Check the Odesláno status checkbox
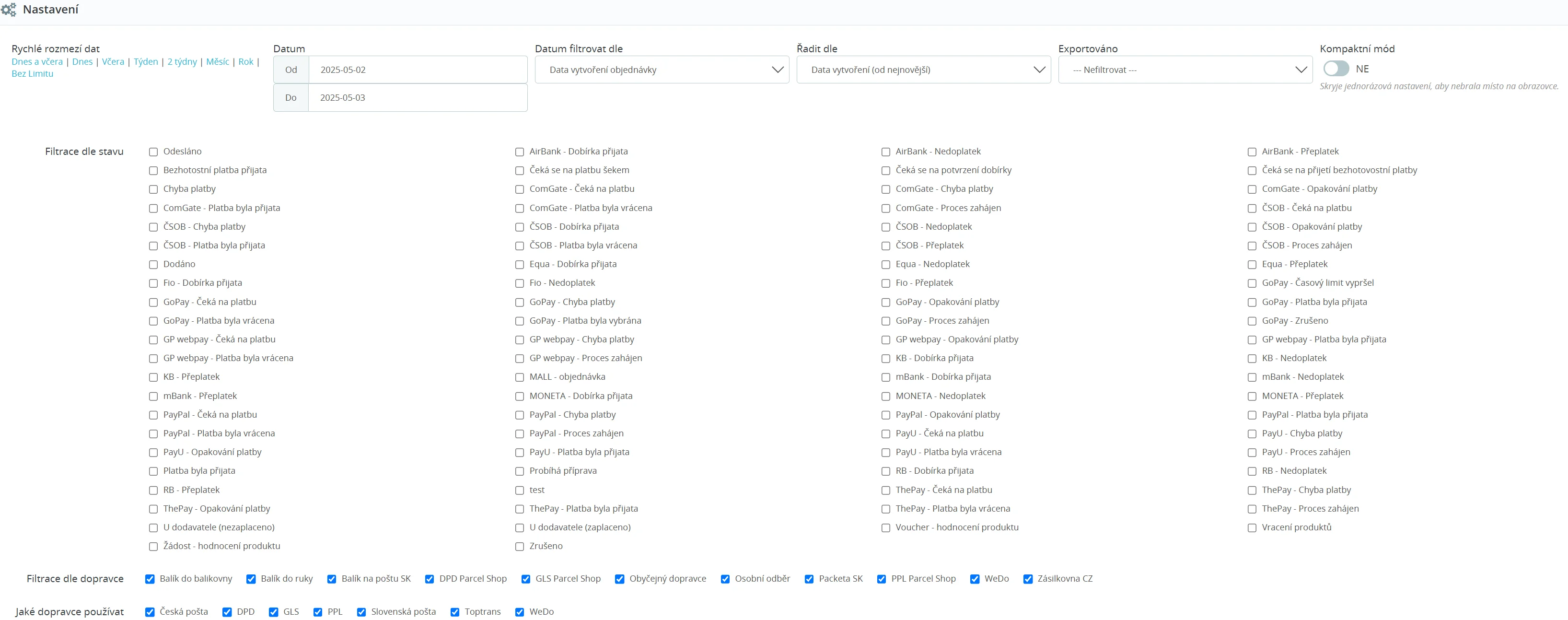The image size is (1568, 620). coord(153,152)
